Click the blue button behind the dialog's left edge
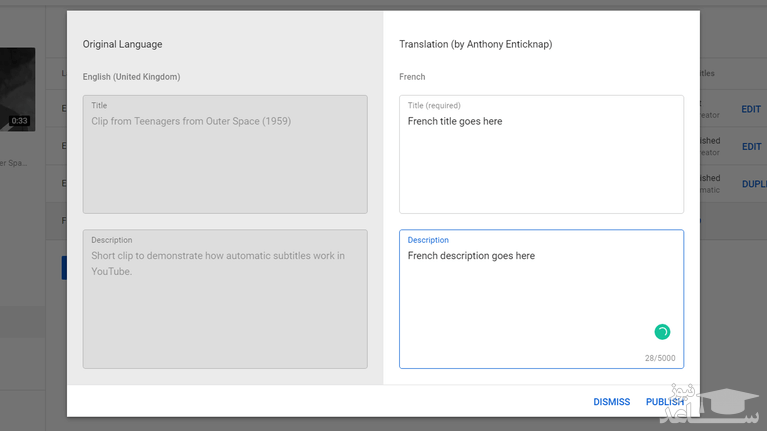 [64, 267]
